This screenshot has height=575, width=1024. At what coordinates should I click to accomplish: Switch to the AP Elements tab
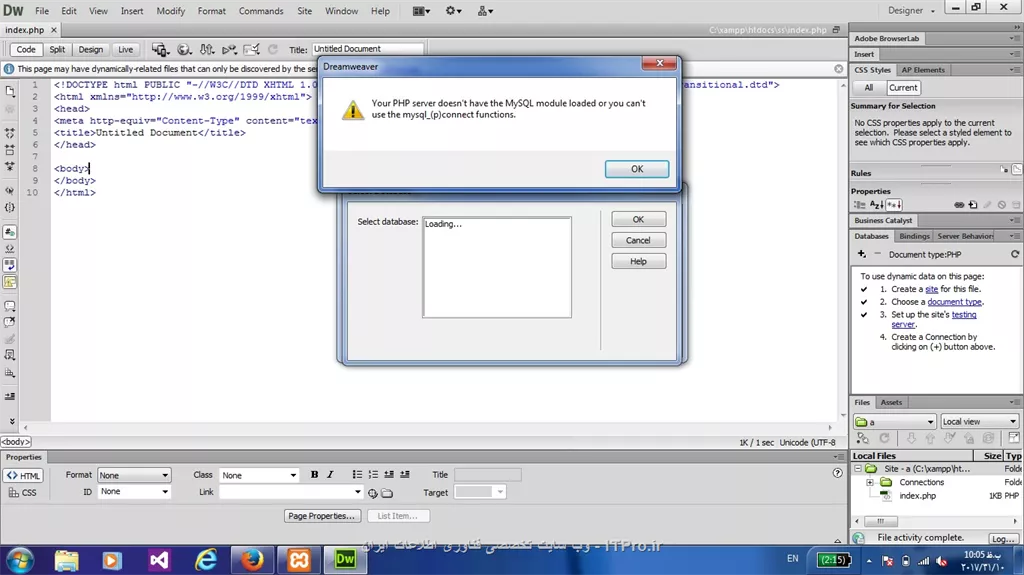click(x=923, y=70)
